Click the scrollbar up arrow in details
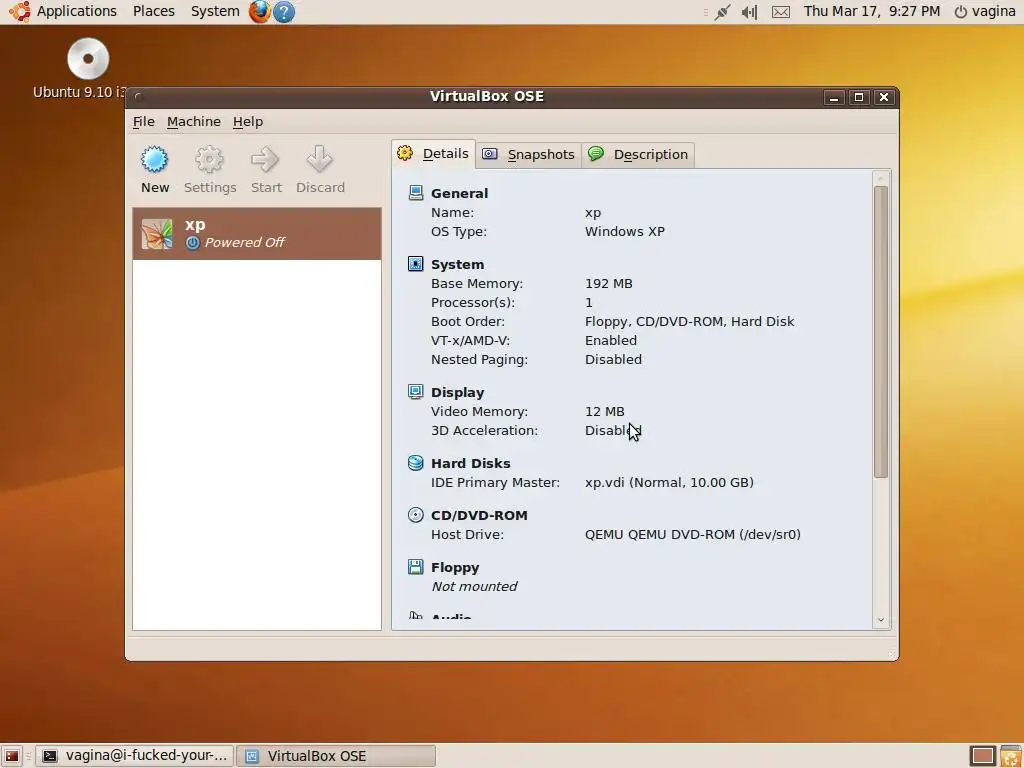Image resolution: width=1024 pixels, height=768 pixels. pos(880,178)
